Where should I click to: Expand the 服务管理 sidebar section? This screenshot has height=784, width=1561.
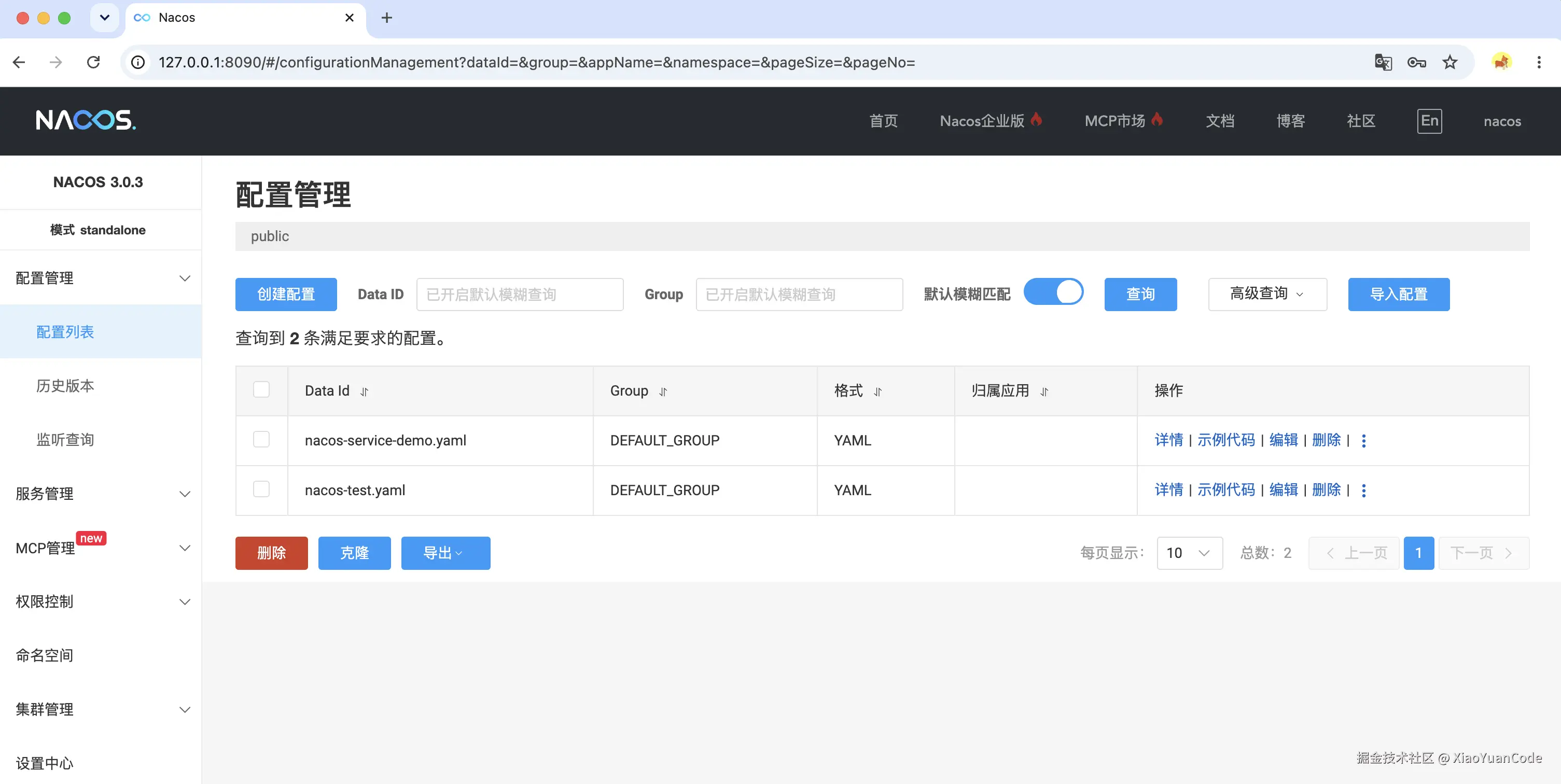point(101,494)
